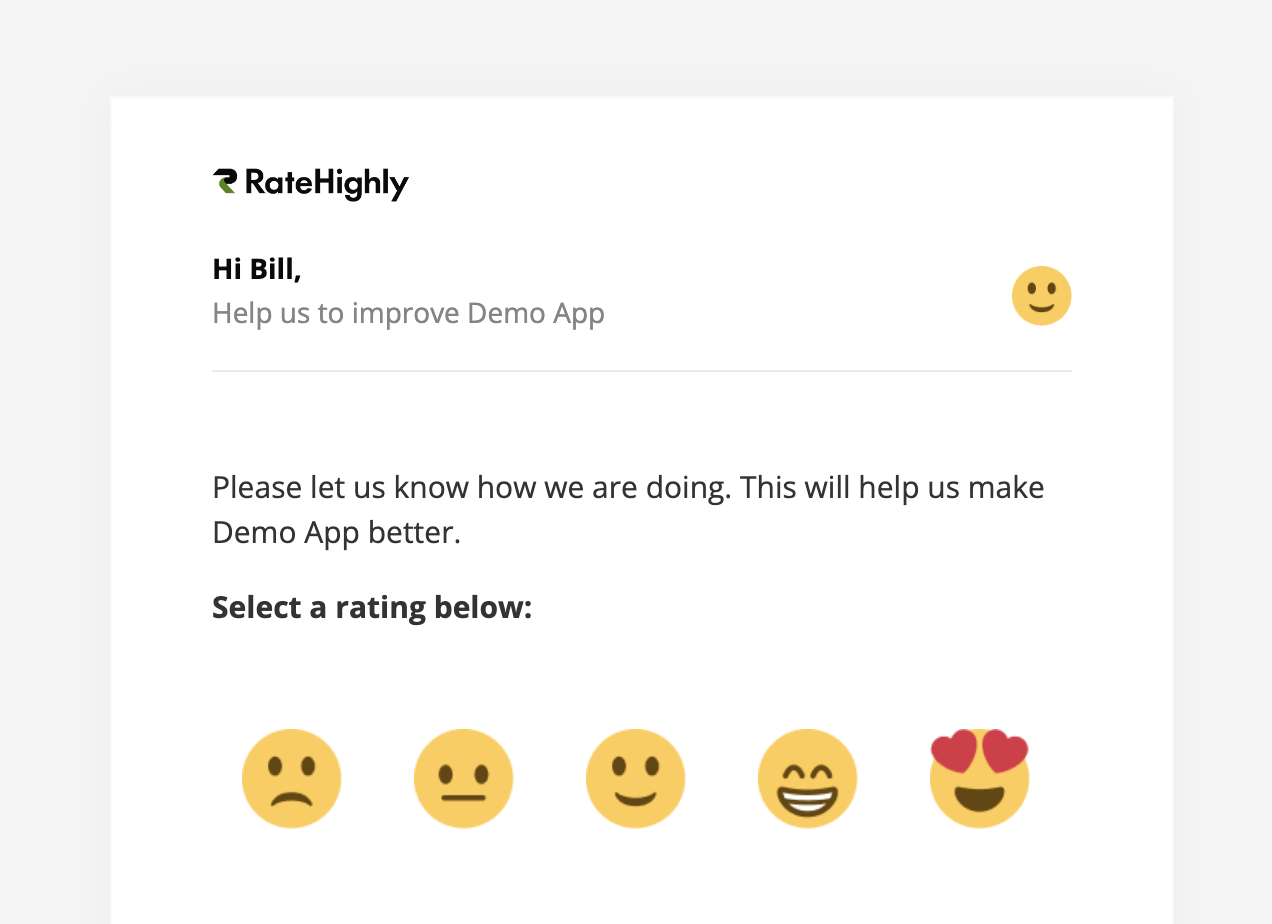The image size is (1272, 924).
Task: Select the slightly smiling face rating emoji
Action: (x=635, y=778)
